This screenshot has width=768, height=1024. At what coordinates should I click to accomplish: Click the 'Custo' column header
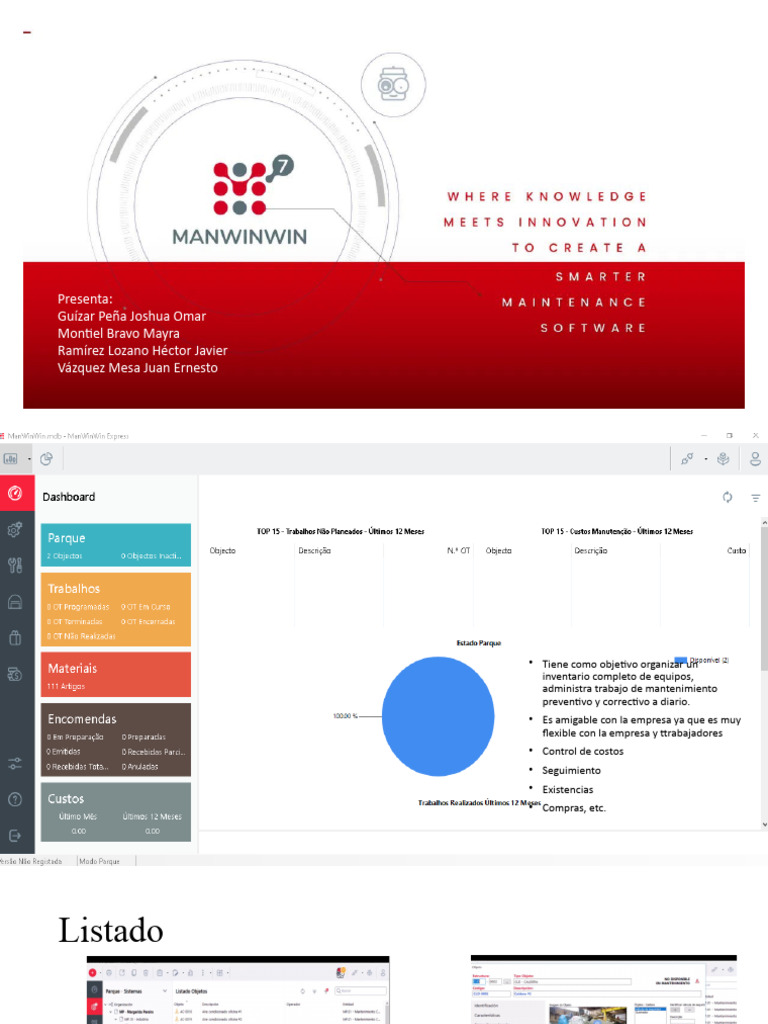737,551
